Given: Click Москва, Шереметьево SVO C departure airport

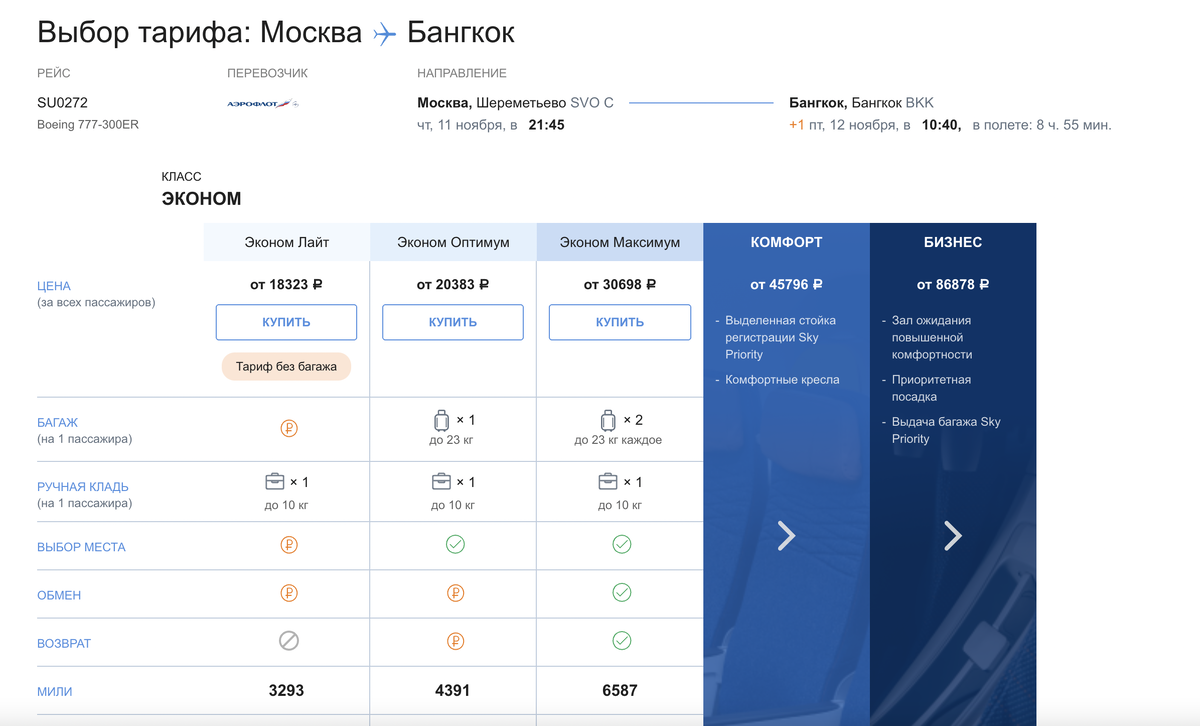Looking at the screenshot, I should point(515,102).
